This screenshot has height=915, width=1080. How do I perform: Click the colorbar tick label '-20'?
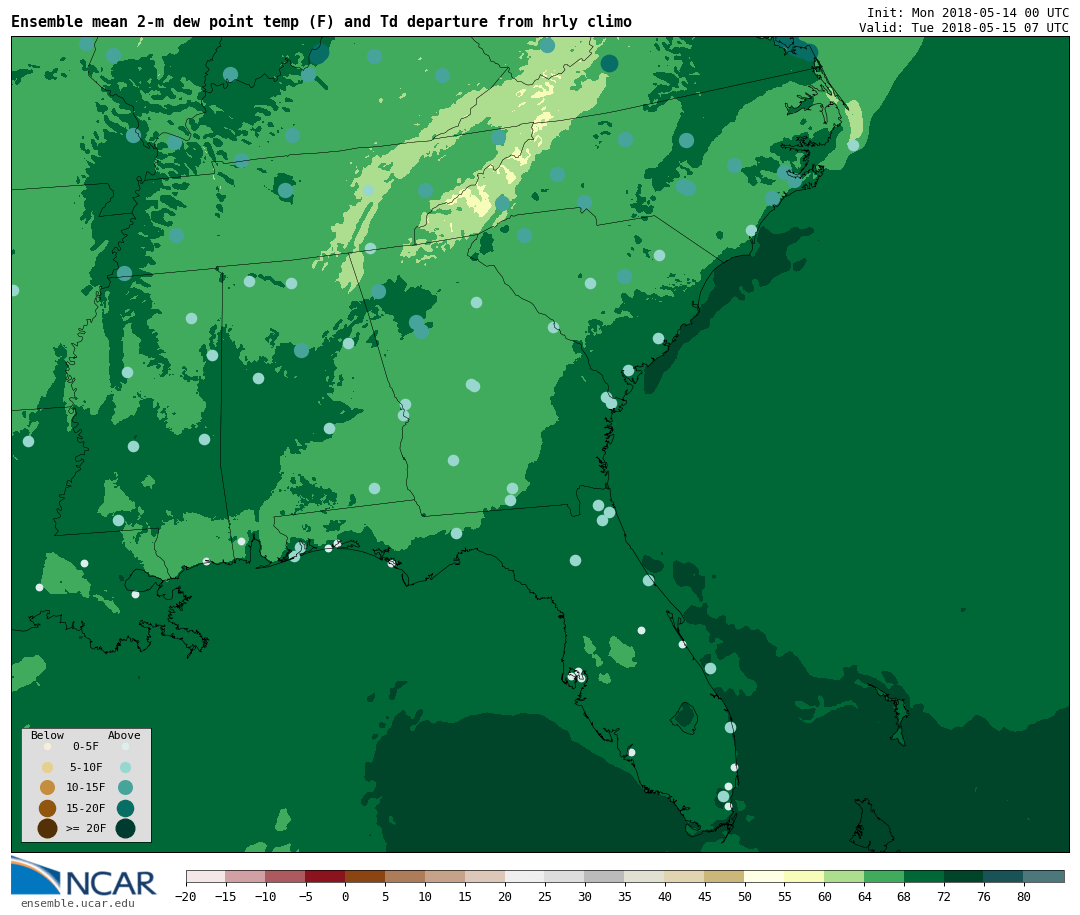point(185,896)
